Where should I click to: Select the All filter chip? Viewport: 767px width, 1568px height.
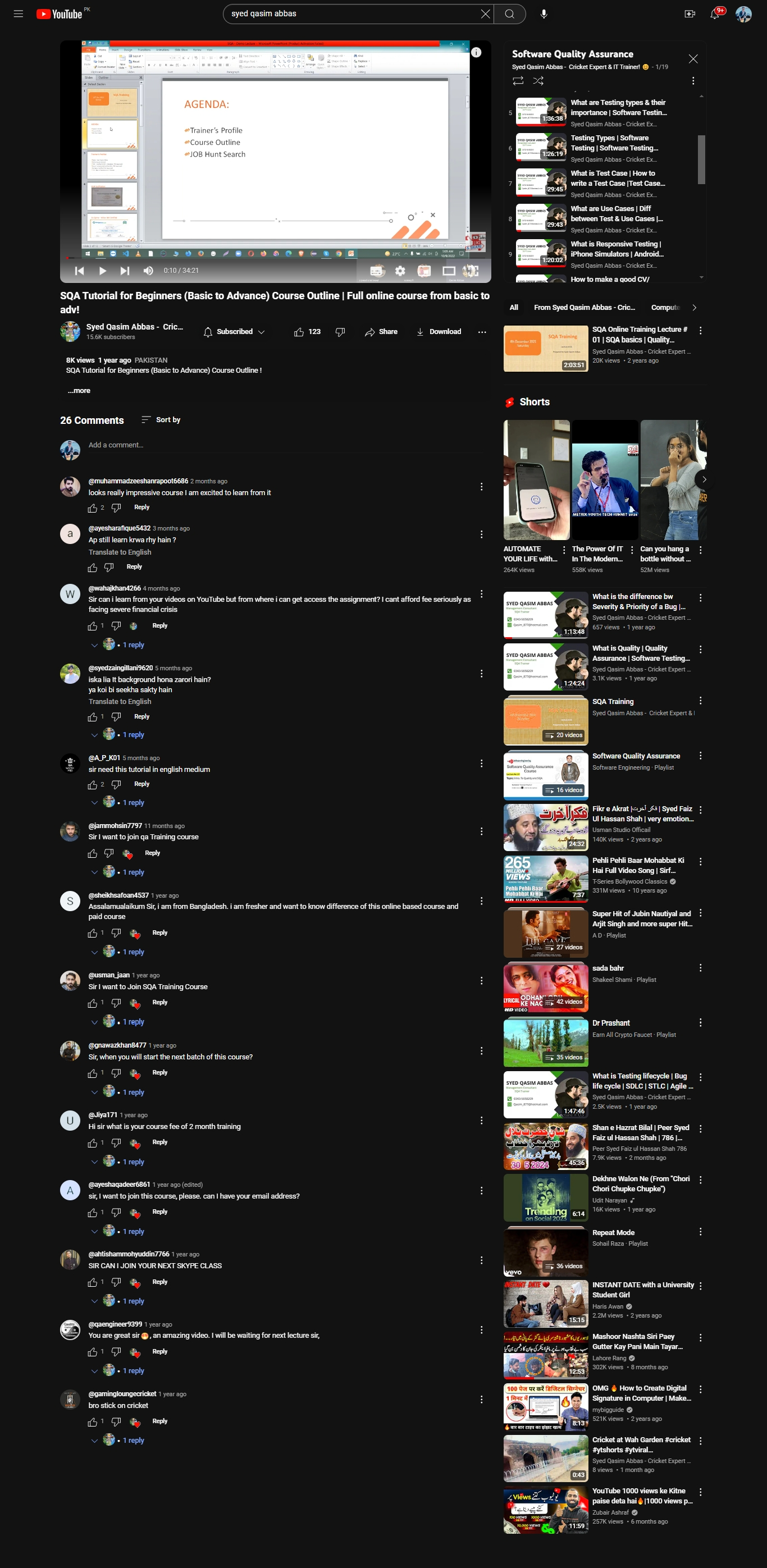[514, 308]
